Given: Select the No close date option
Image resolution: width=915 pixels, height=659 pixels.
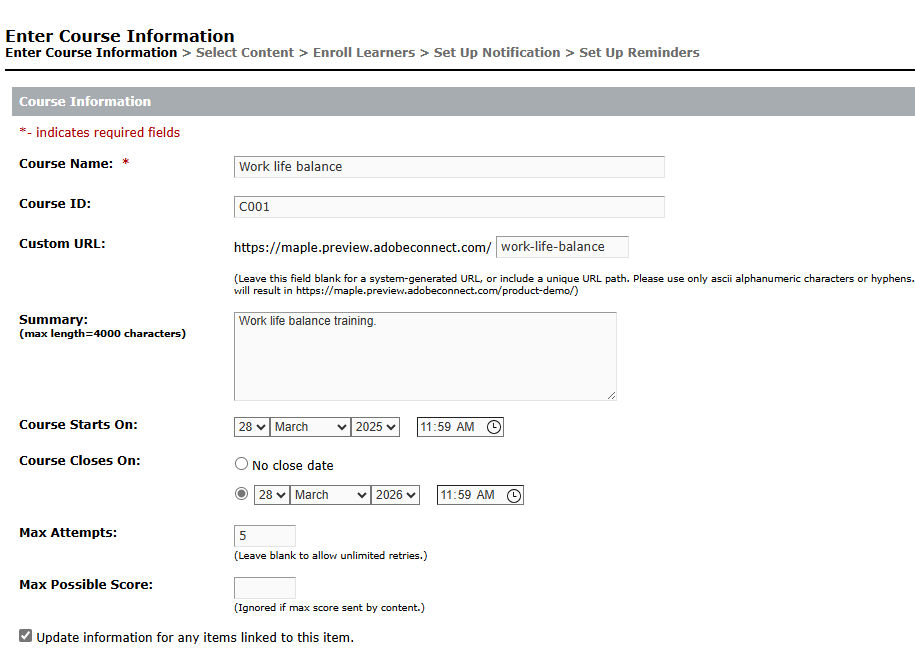Looking at the screenshot, I should 241,464.
